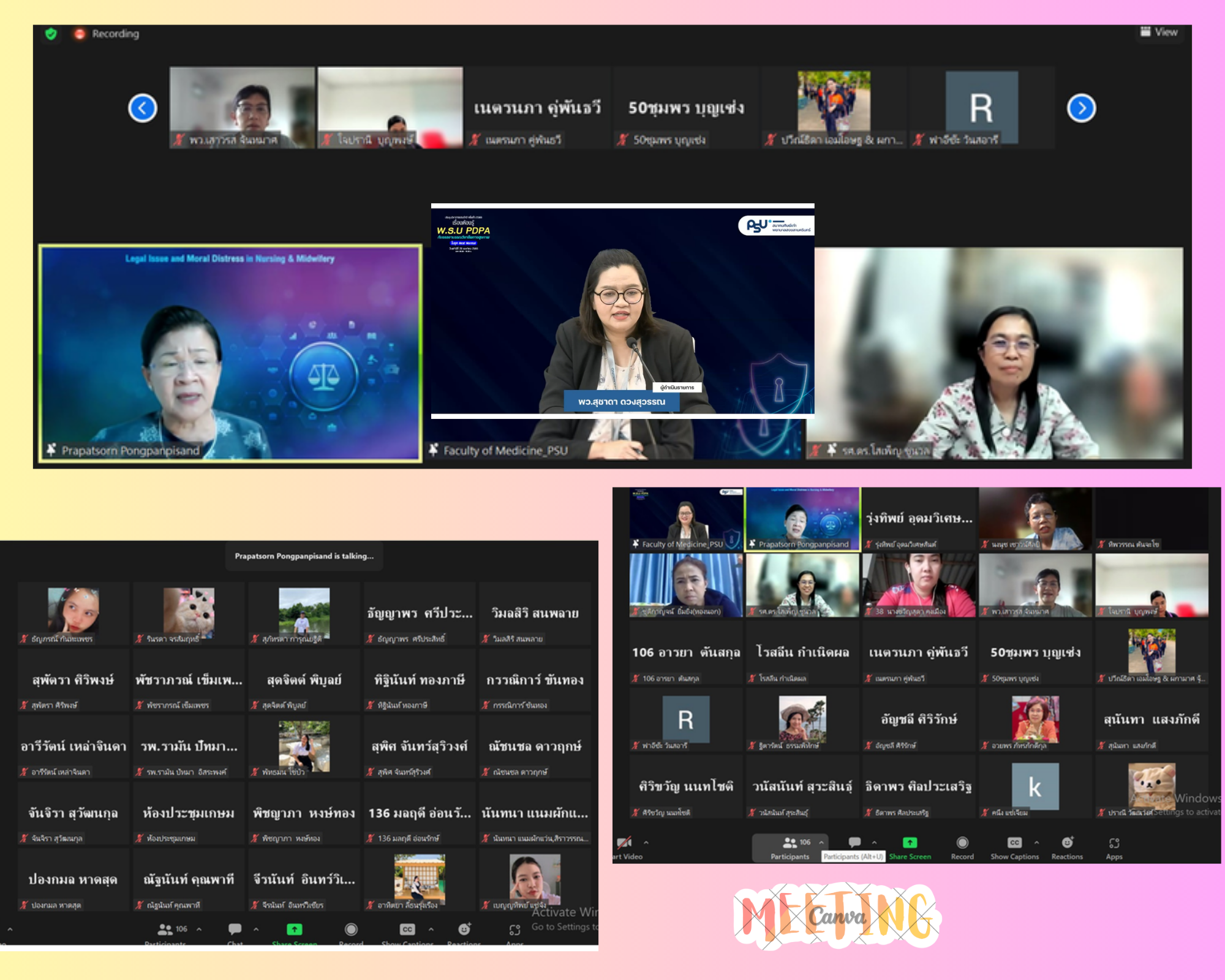Select the 'ปองกมล หาดสุด' participant tile
The width and height of the screenshot is (1225, 980).
[x=73, y=880]
